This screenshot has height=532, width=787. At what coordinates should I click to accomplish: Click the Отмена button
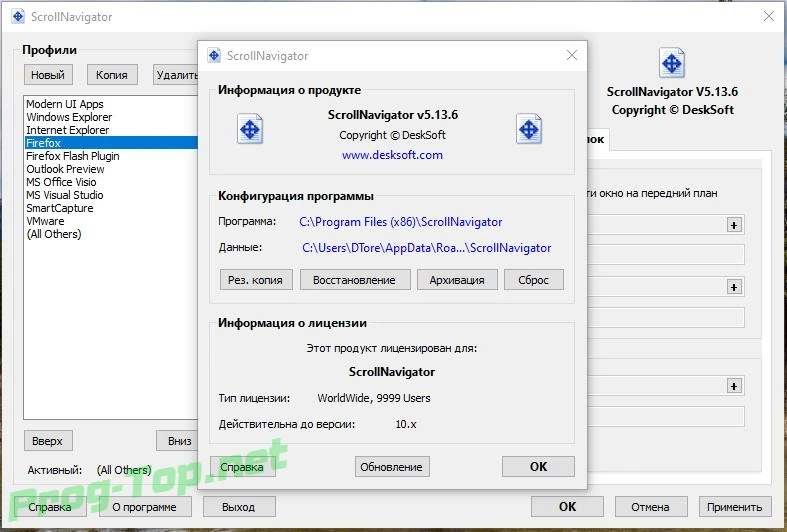tap(650, 507)
